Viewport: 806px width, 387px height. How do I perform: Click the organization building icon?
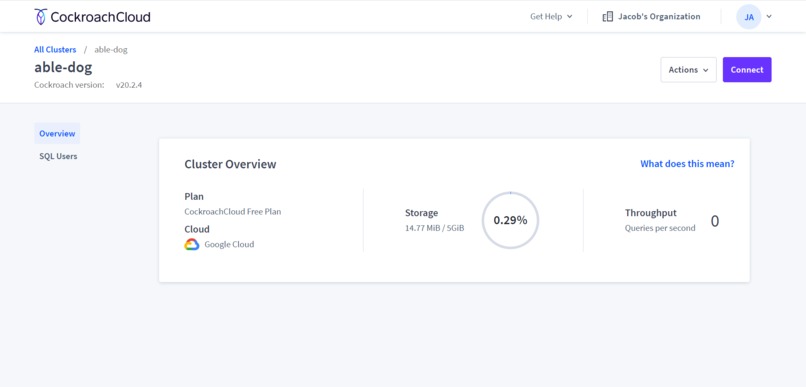pyautogui.click(x=608, y=16)
